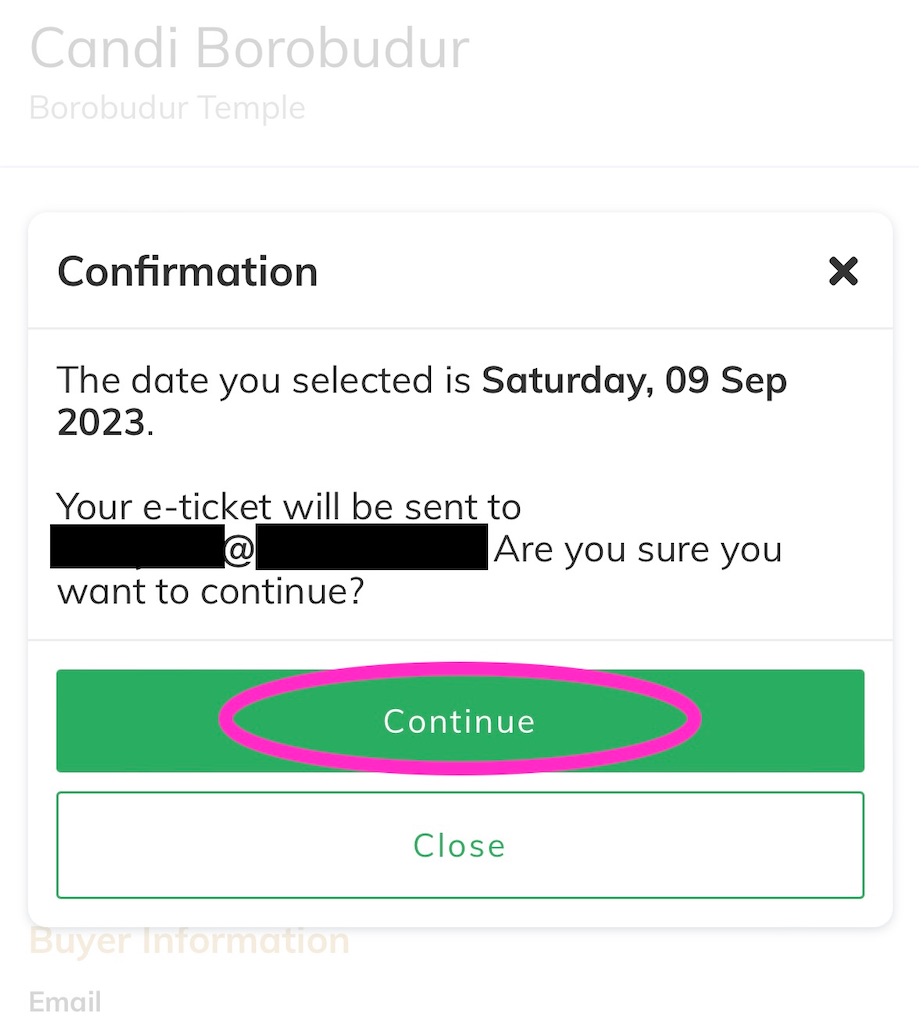
Task: Click the bold Saturday, 09 Sep date text
Action: coord(634,380)
